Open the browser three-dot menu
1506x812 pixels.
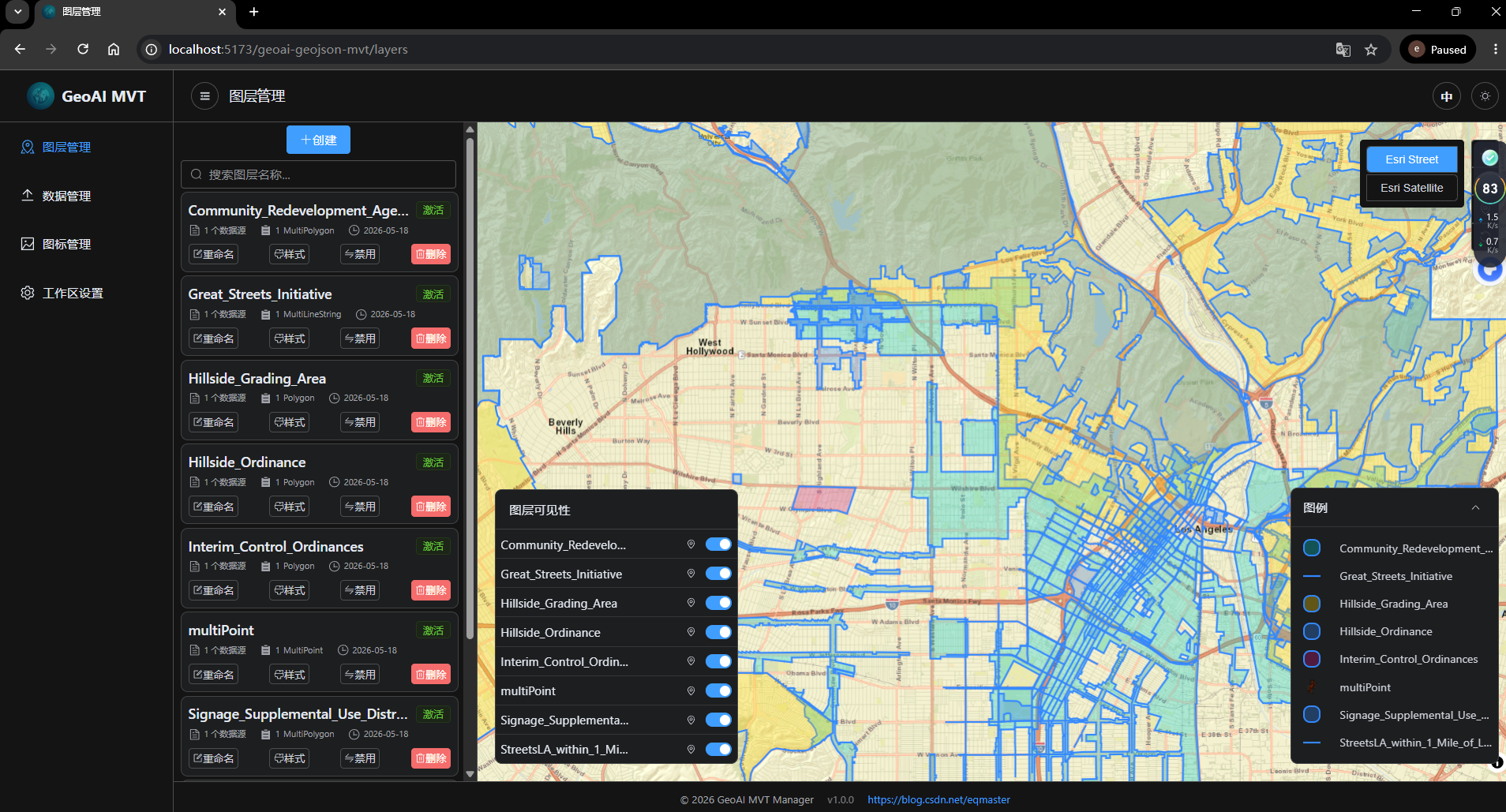(x=1495, y=49)
